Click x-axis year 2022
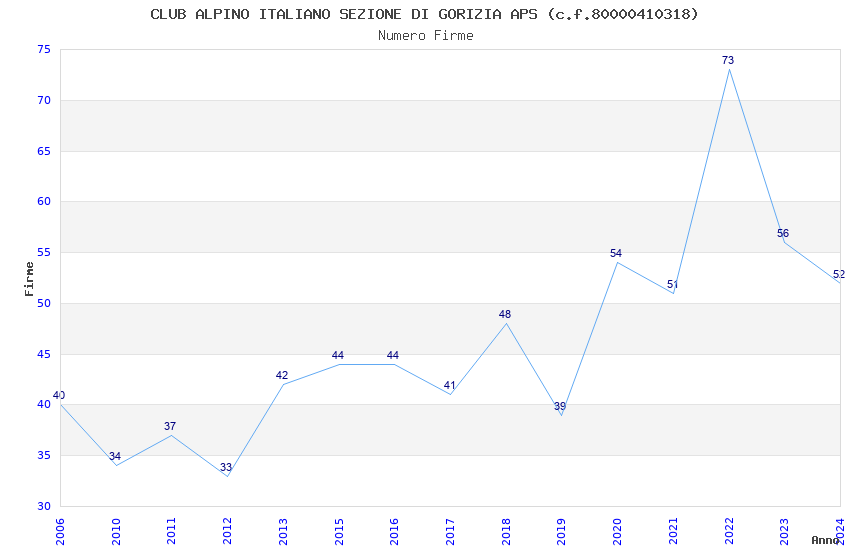This screenshot has width=850, height=550. pos(729,531)
